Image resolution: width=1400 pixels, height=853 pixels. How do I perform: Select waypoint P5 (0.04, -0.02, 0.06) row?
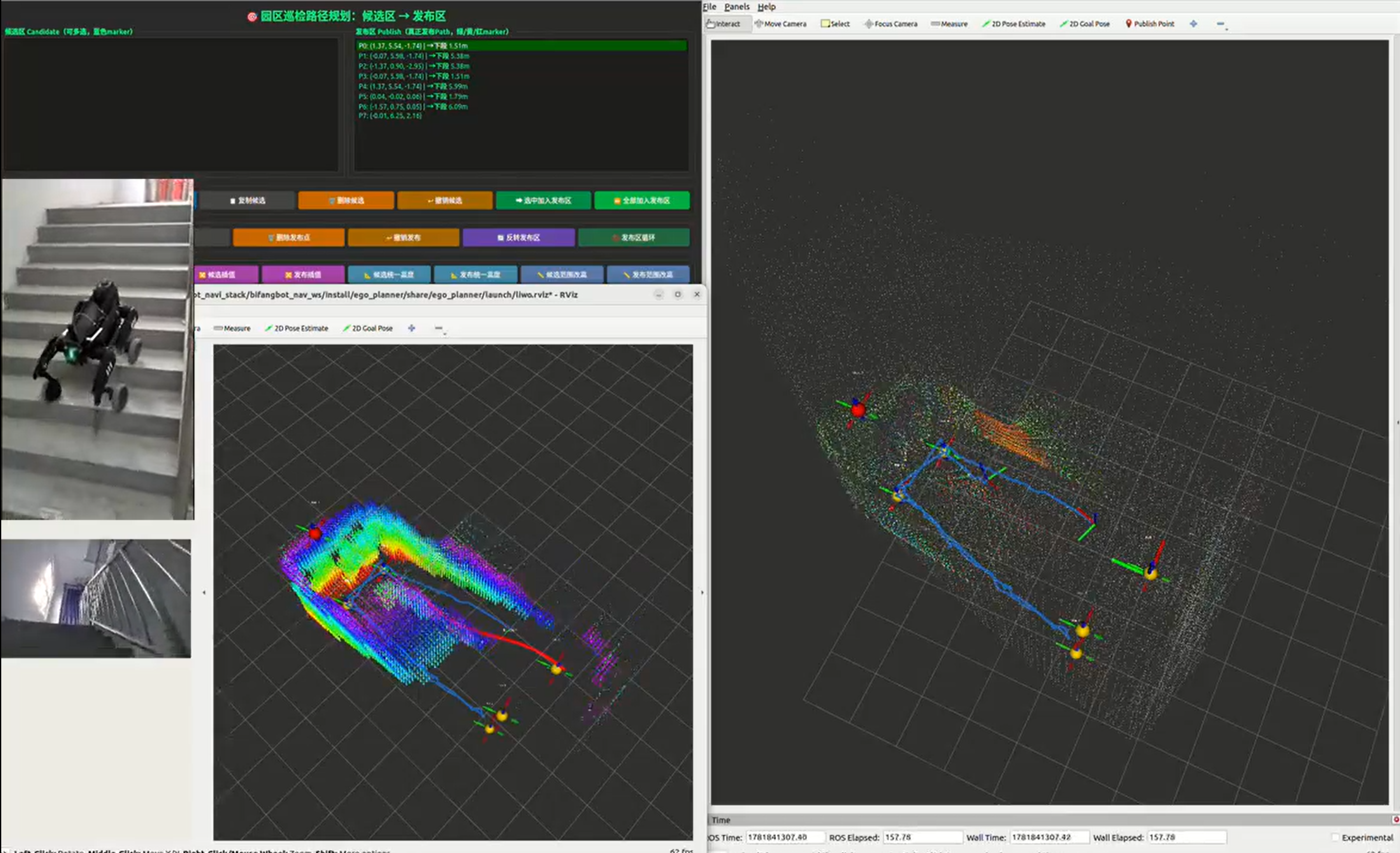(522, 97)
